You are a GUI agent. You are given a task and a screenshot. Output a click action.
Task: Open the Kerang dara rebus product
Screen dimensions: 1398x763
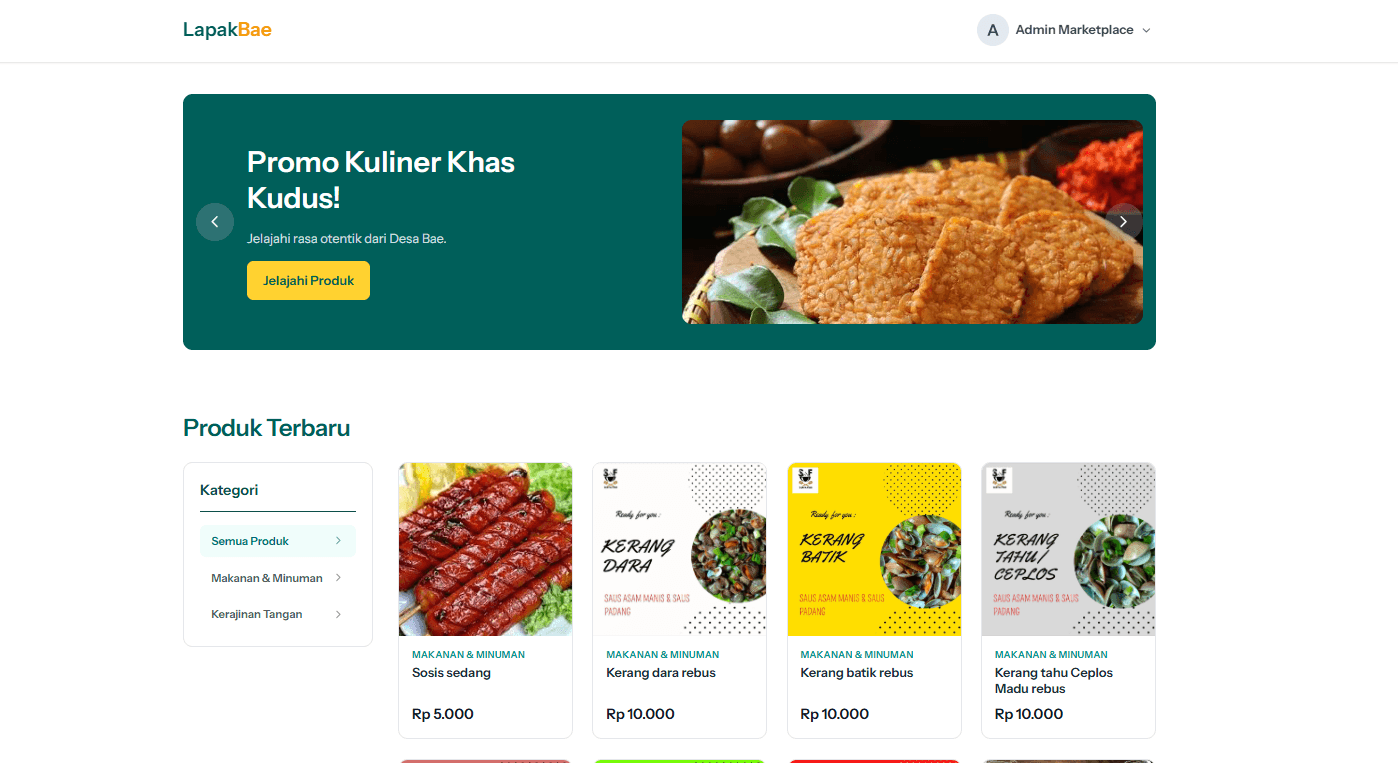click(x=662, y=672)
